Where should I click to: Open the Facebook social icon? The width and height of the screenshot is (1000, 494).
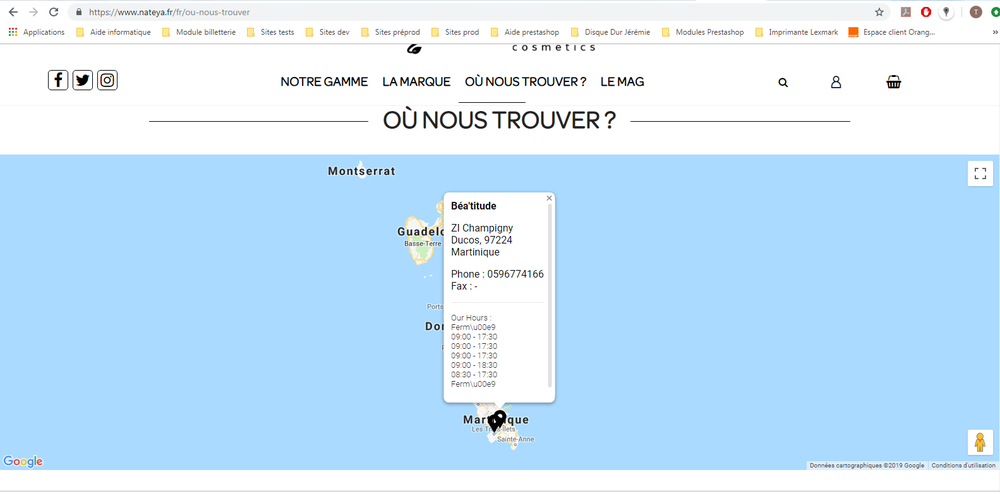(x=58, y=80)
